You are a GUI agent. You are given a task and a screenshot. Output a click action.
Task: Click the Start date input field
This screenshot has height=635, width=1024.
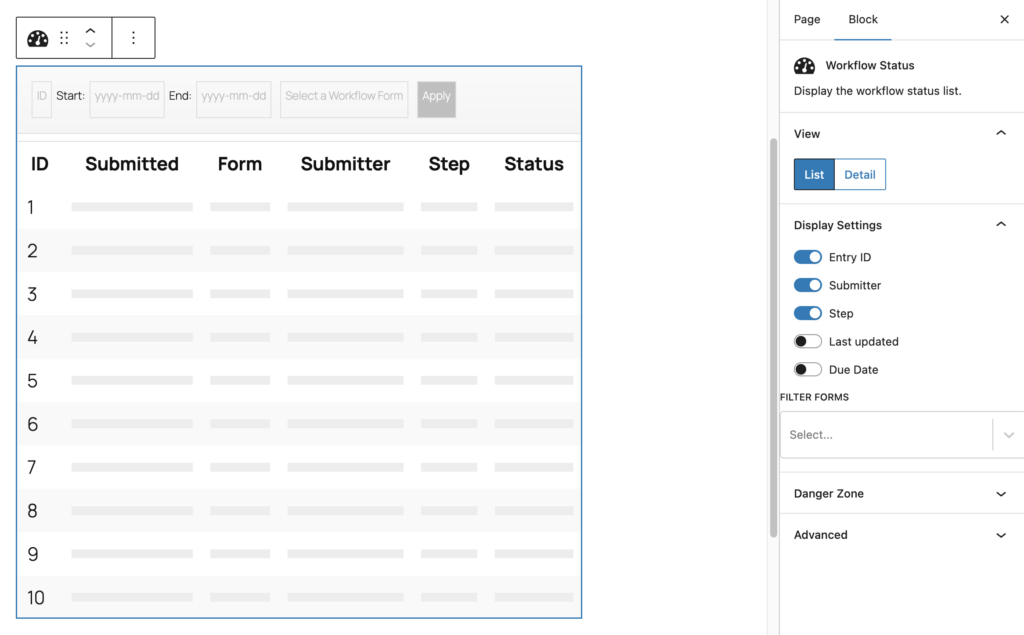[x=127, y=99]
